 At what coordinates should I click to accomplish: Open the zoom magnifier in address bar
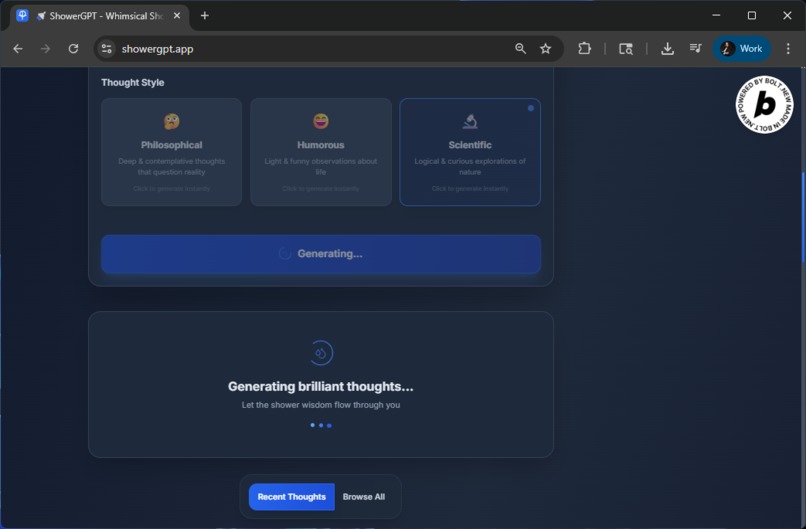[520, 49]
